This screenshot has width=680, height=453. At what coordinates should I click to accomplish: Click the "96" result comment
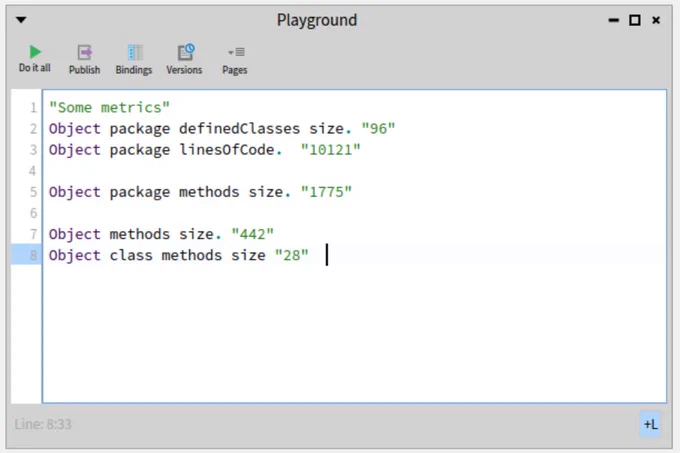pyautogui.click(x=378, y=128)
